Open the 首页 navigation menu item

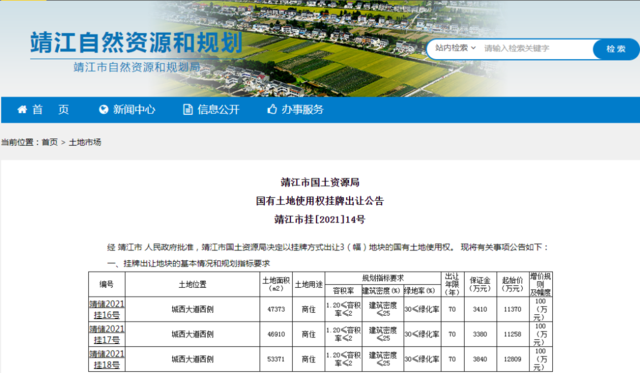(x=51, y=109)
